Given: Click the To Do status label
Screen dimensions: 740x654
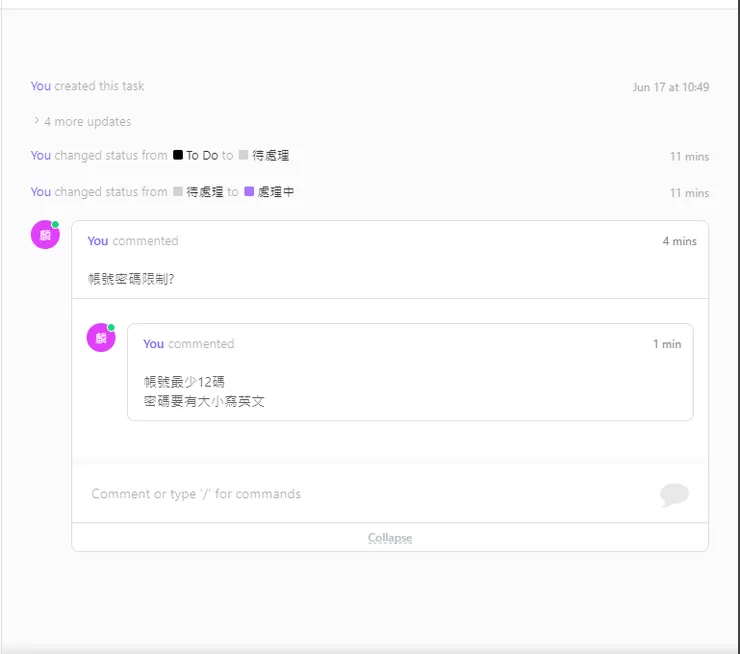Looking at the screenshot, I should [202, 155].
